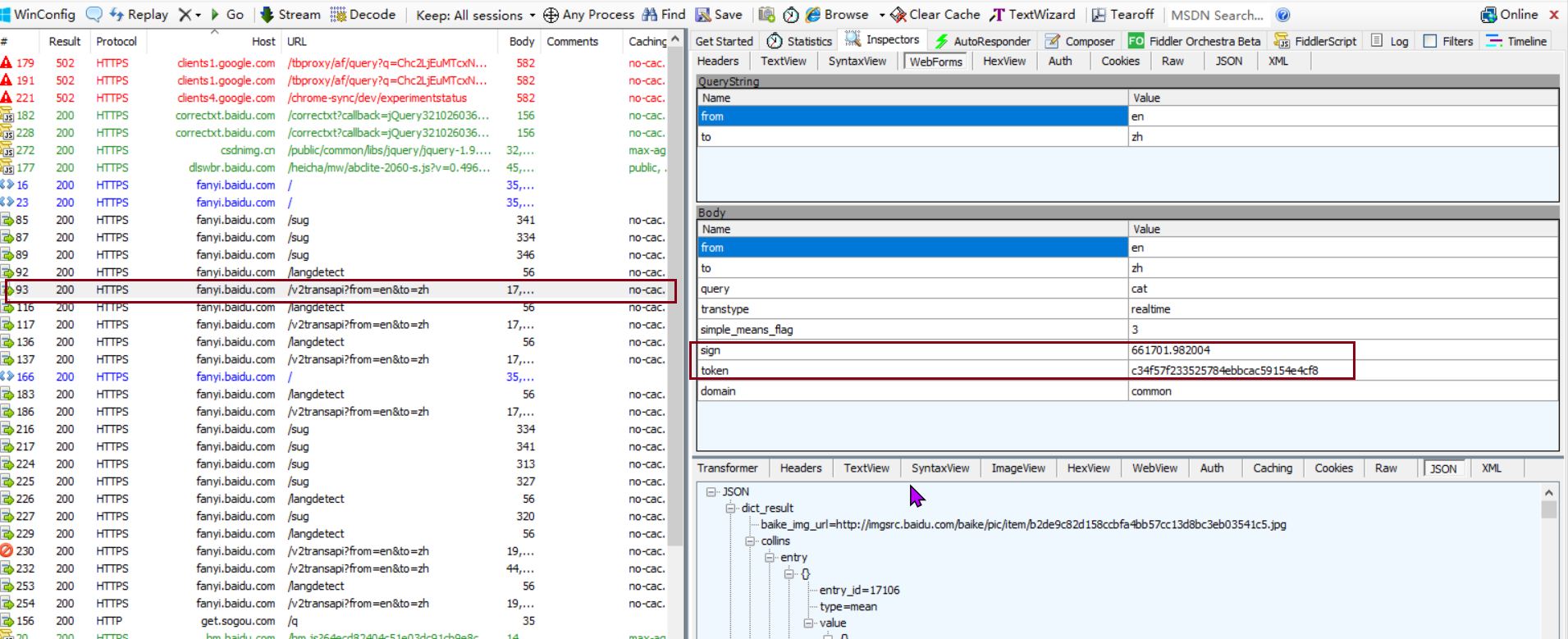Click the MSDN Search input field
This screenshot has height=639, width=1568.
click(x=1217, y=15)
